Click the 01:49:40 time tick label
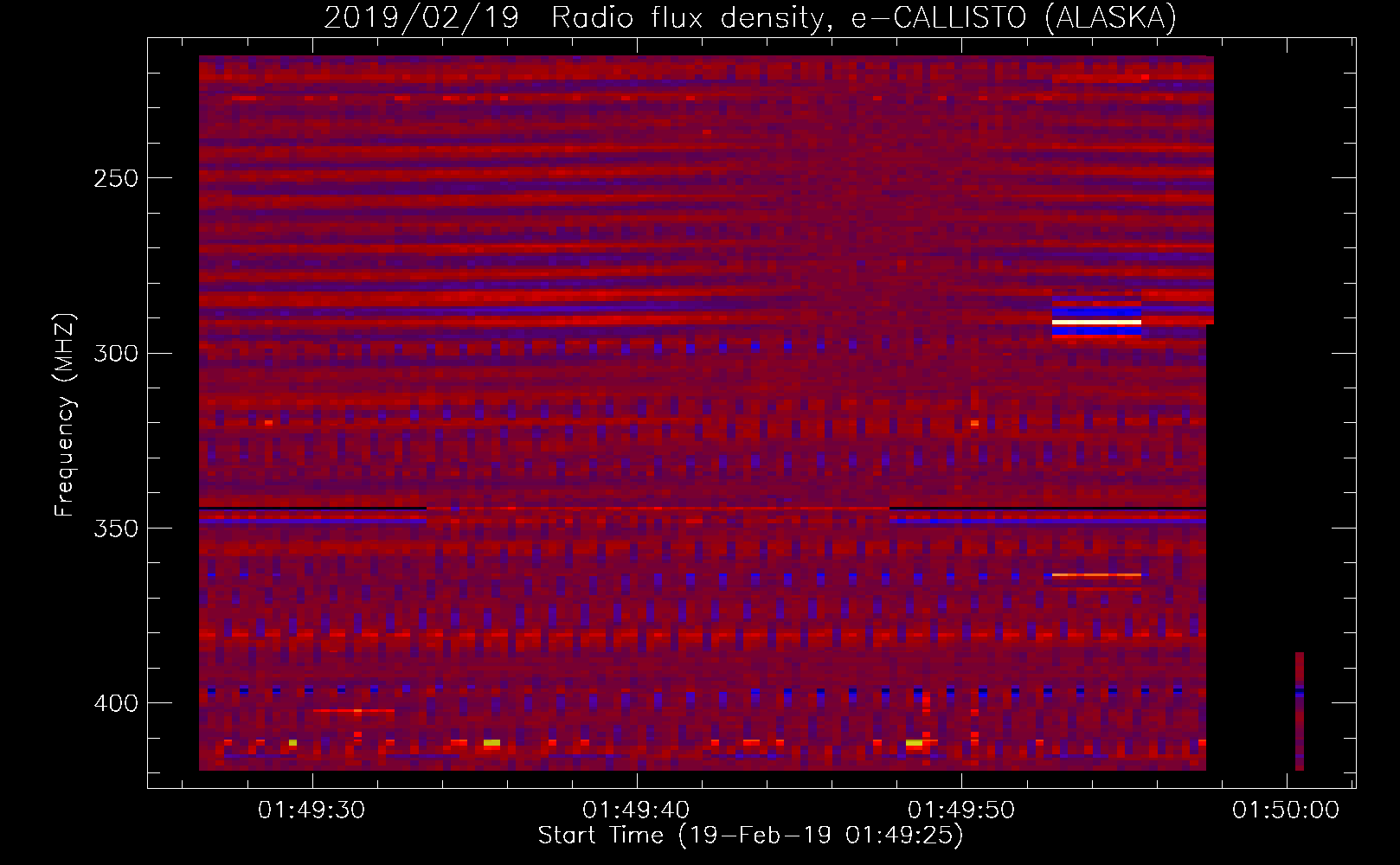The height and width of the screenshot is (865, 1400). point(636,811)
